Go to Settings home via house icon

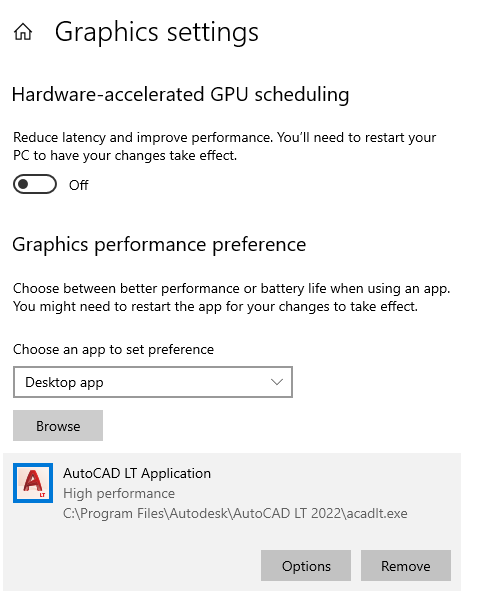pyautogui.click(x=23, y=32)
